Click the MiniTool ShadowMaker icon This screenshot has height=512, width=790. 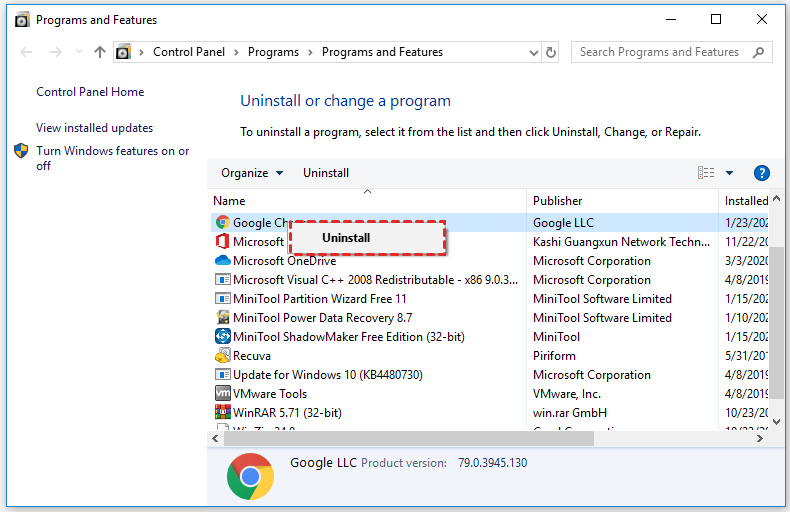tap(222, 336)
